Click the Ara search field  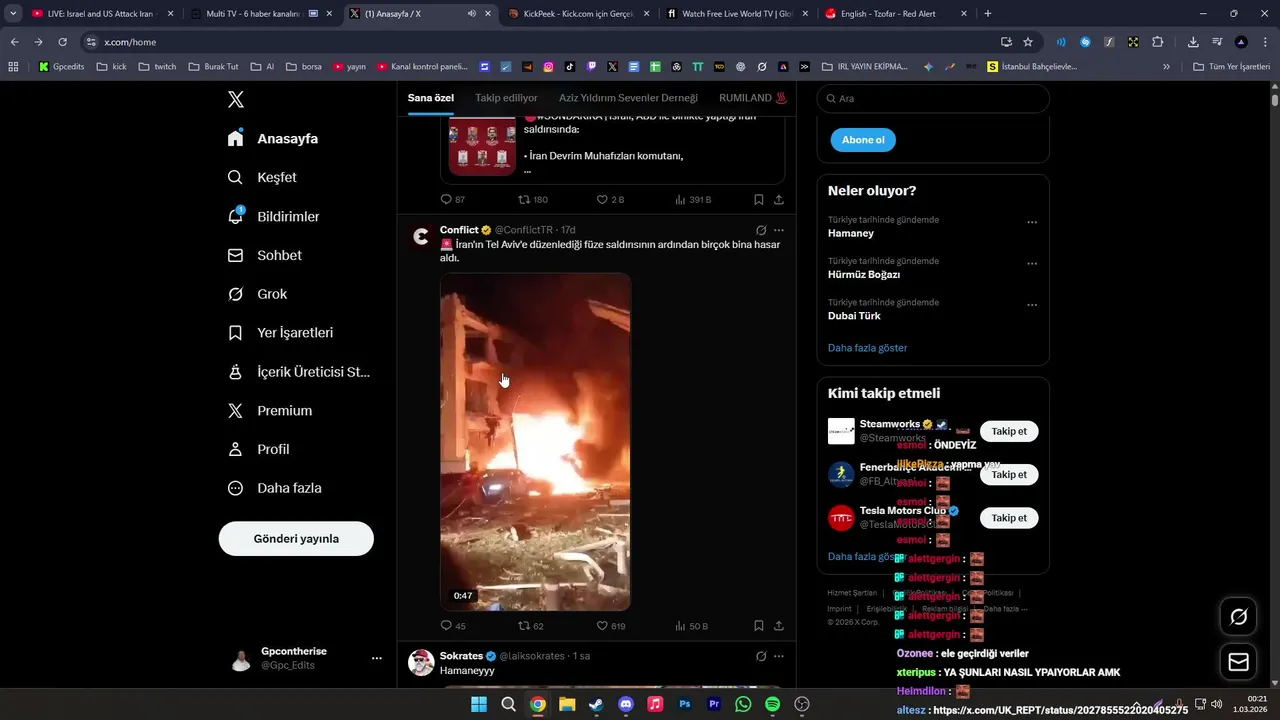point(933,98)
